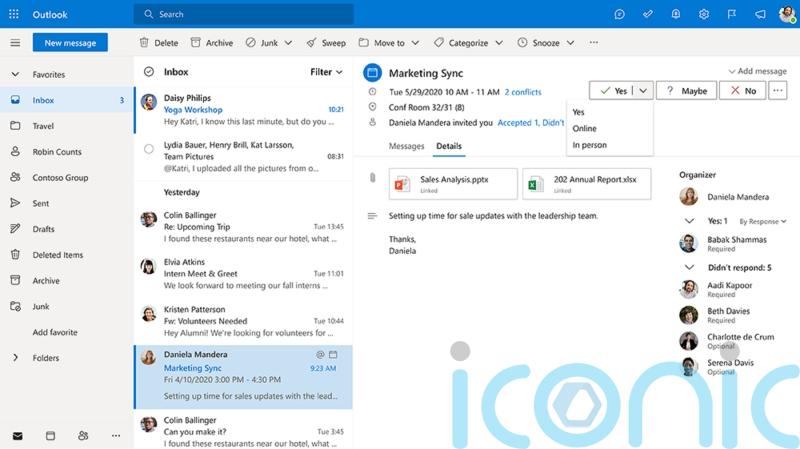The height and width of the screenshot is (449, 800).
Task: Open the settings gear icon
Action: coord(704,14)
